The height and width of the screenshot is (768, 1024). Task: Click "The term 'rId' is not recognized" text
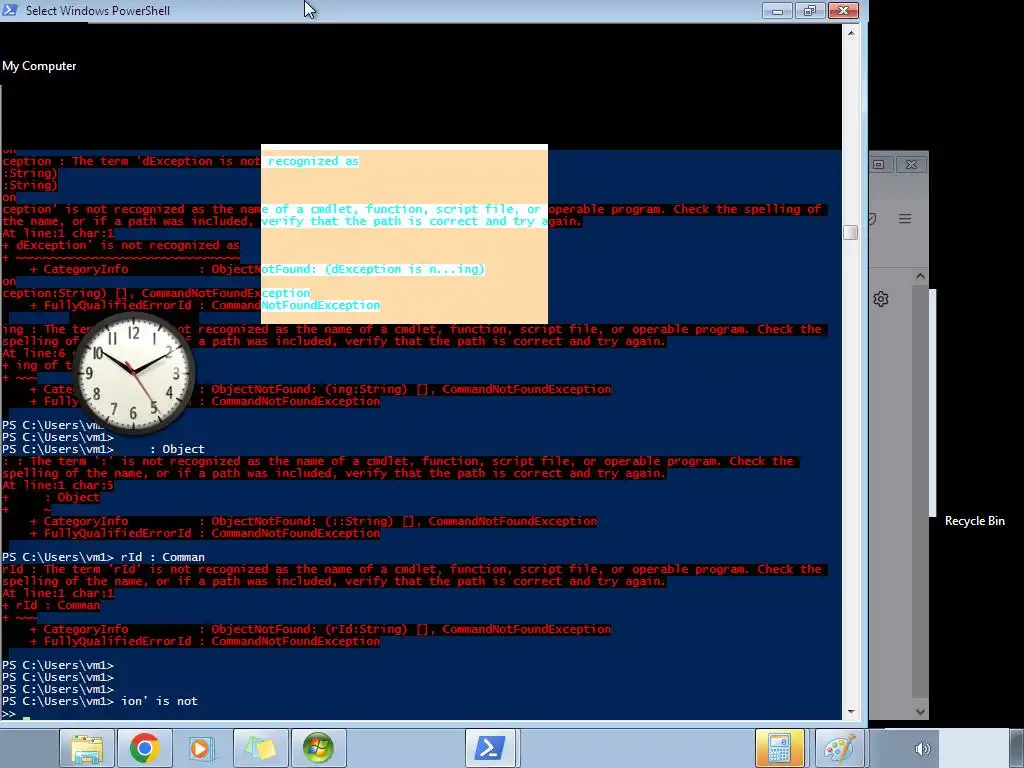(151, 569)
